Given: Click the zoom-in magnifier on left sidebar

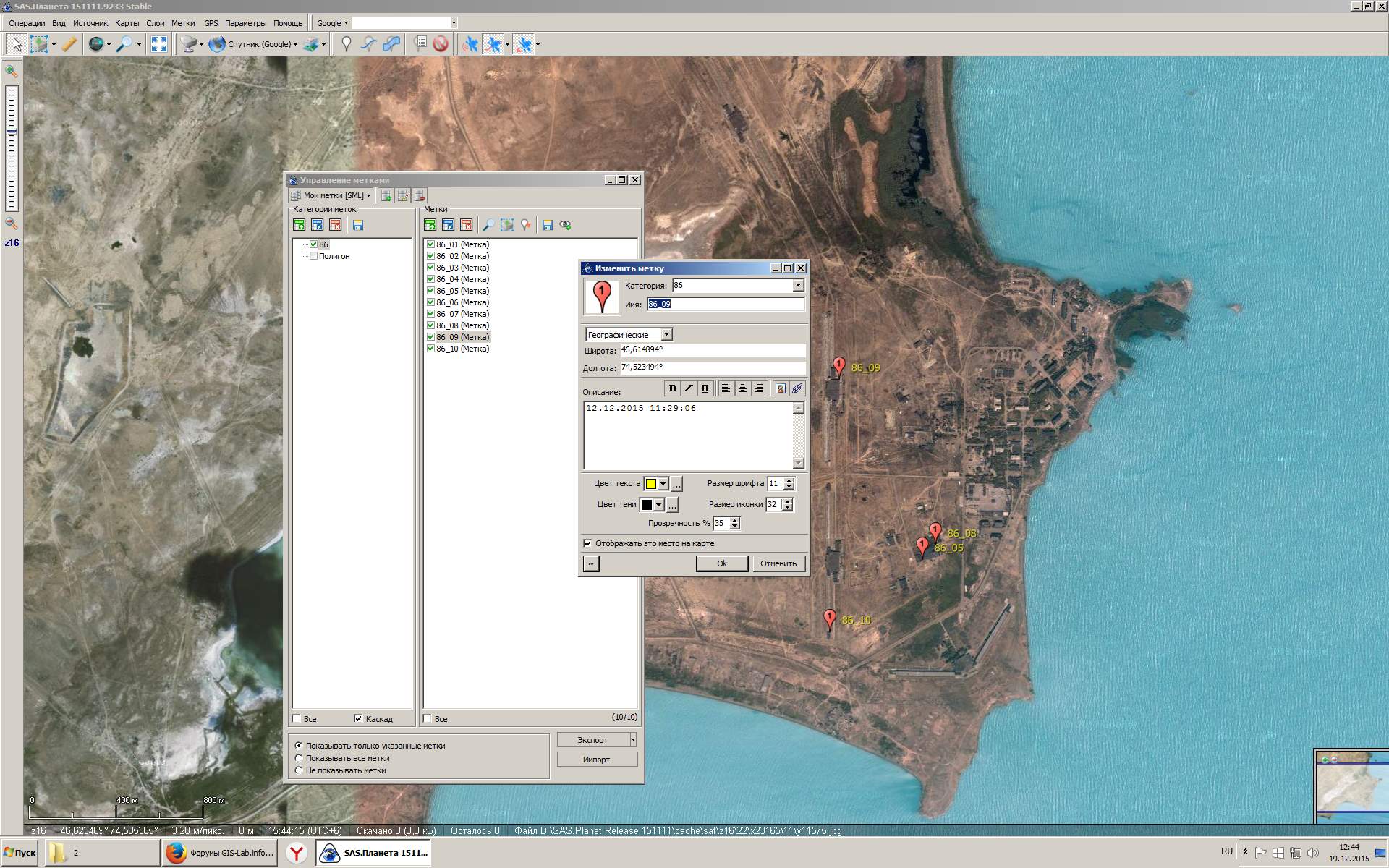Looking at the screenshot, I should [12, 71].
